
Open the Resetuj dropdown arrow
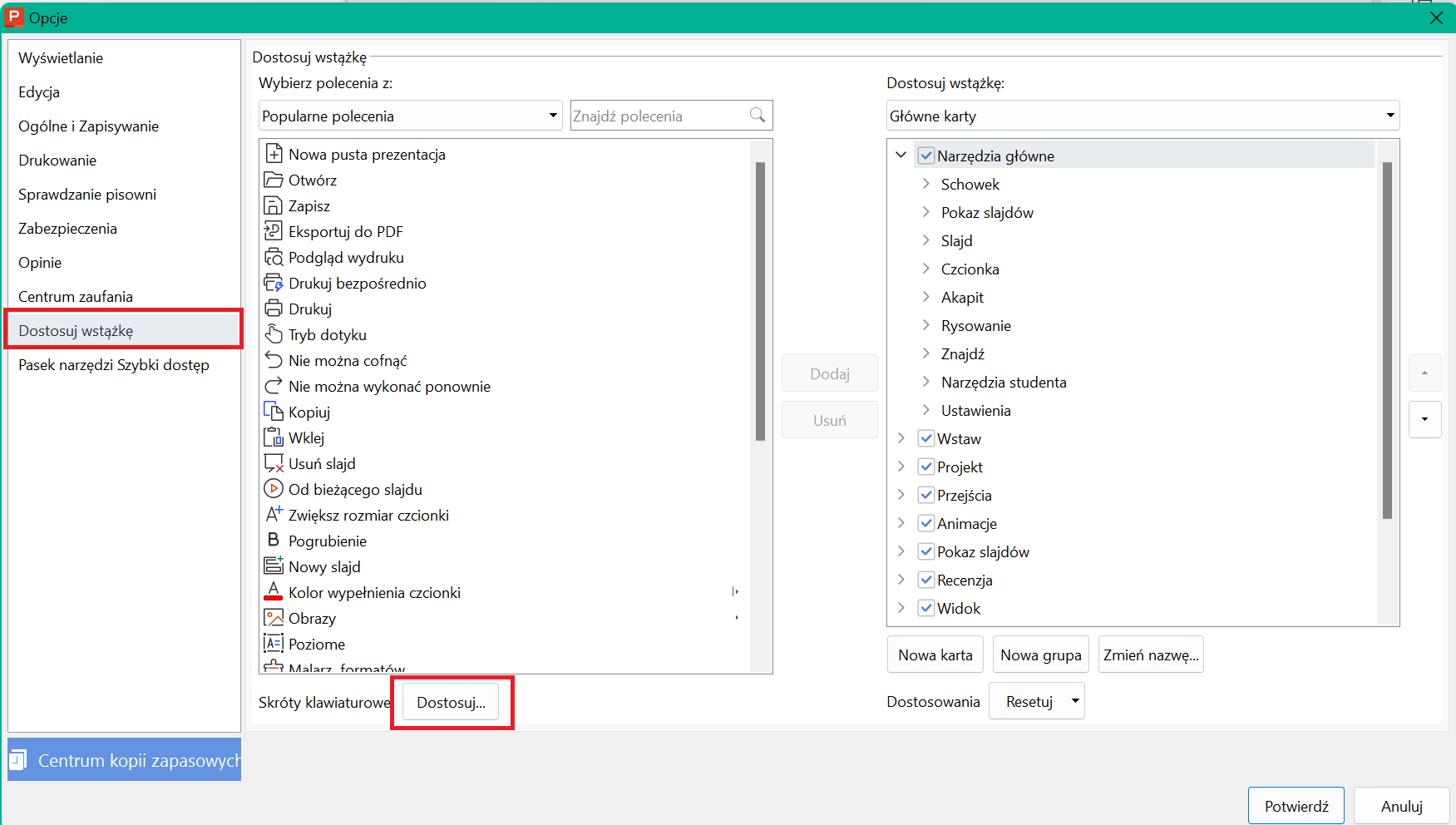point(1075,701)
